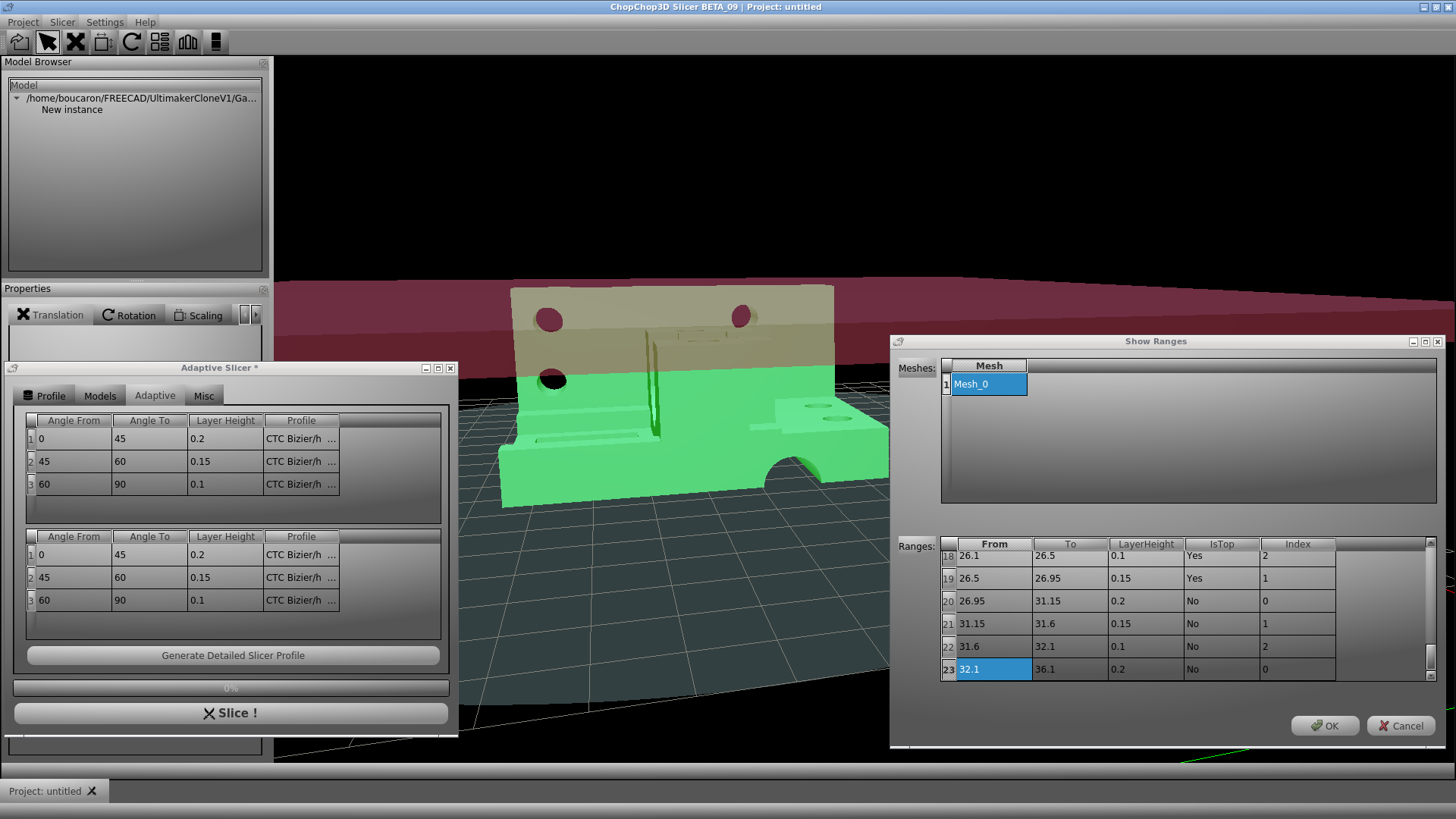Click the layered cylinder toolbar icon
Viewport: 1456px width, 819px height.
click(x=216, y=42)
